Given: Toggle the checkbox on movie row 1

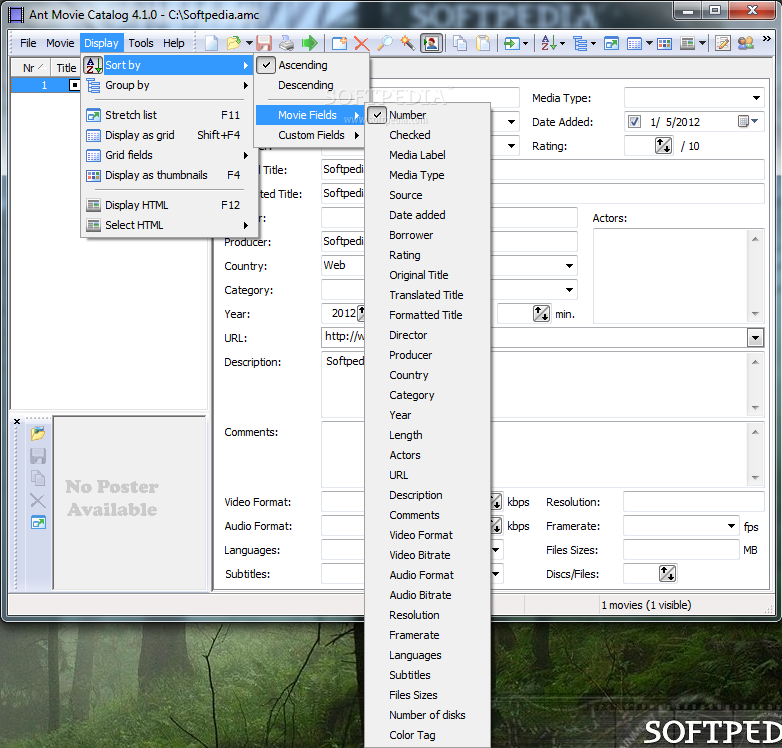Looking at the screenshot, I should coord(74,85).
